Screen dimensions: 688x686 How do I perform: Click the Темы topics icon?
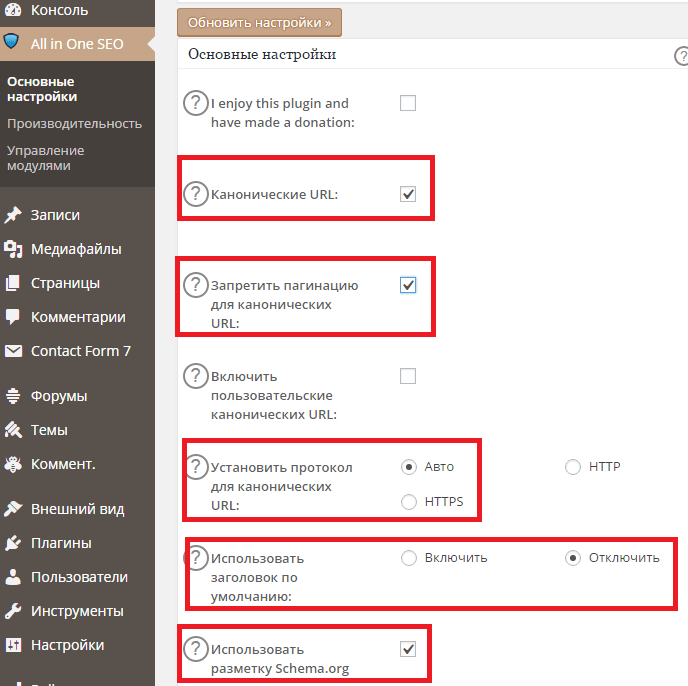pos(13,430)
